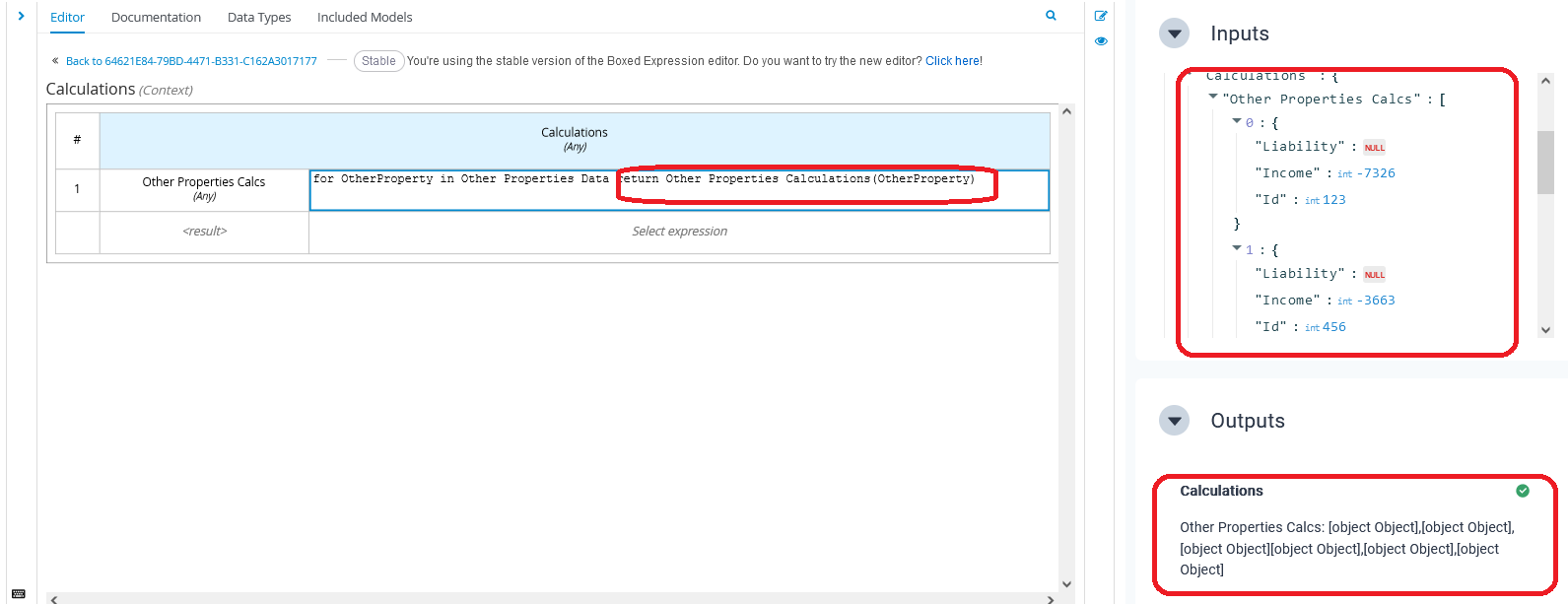Click the "Back to 64621E84" link
This screenshot has height=604, width=1568.
pos(191,61)
